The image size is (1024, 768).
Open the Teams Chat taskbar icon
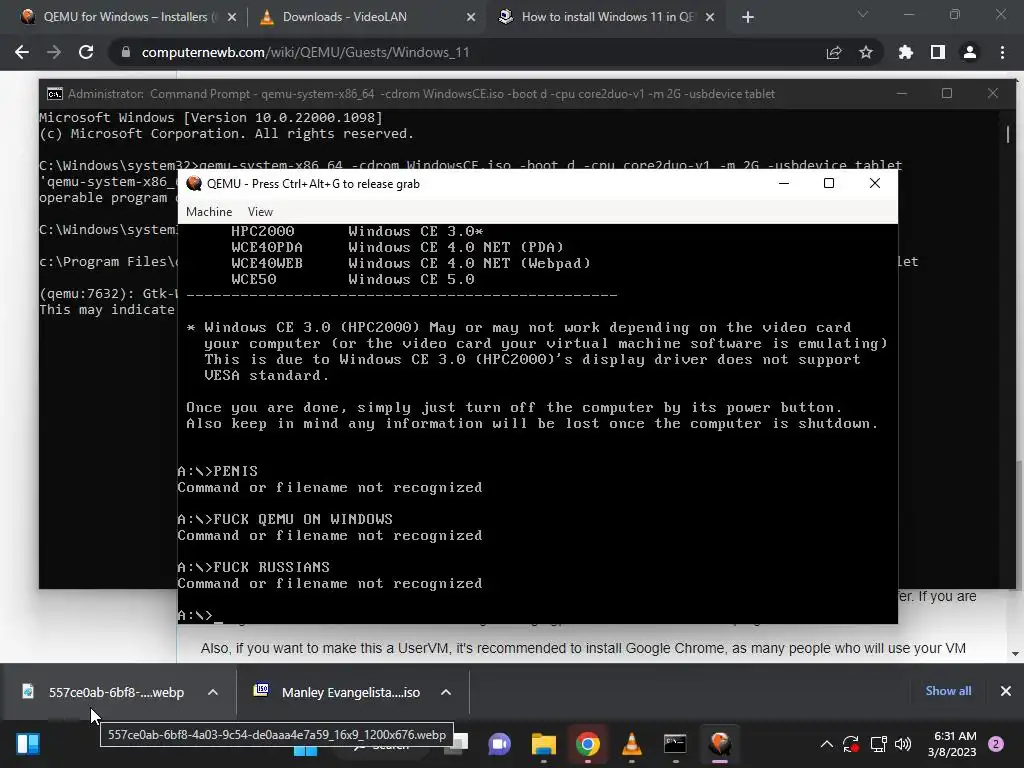pyautogui.click(x=500, y=744)
